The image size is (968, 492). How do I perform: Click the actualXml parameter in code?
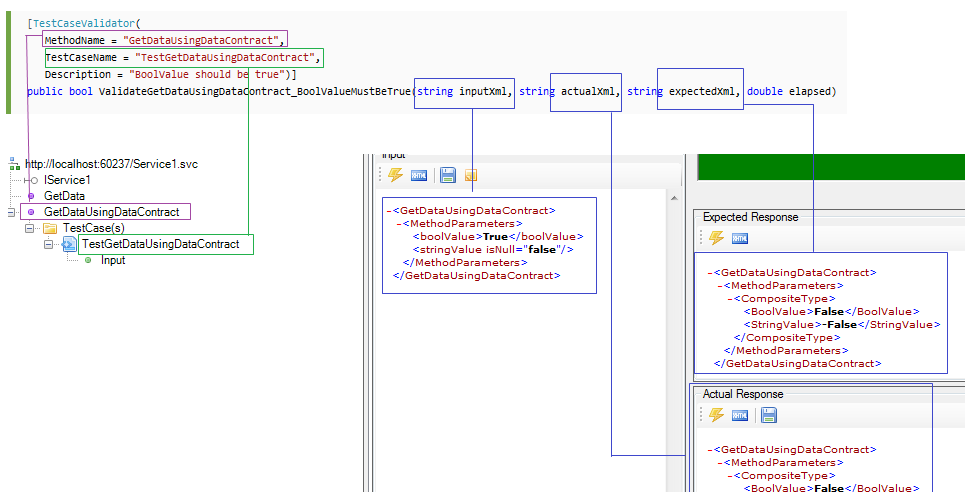tap(588, 91)
